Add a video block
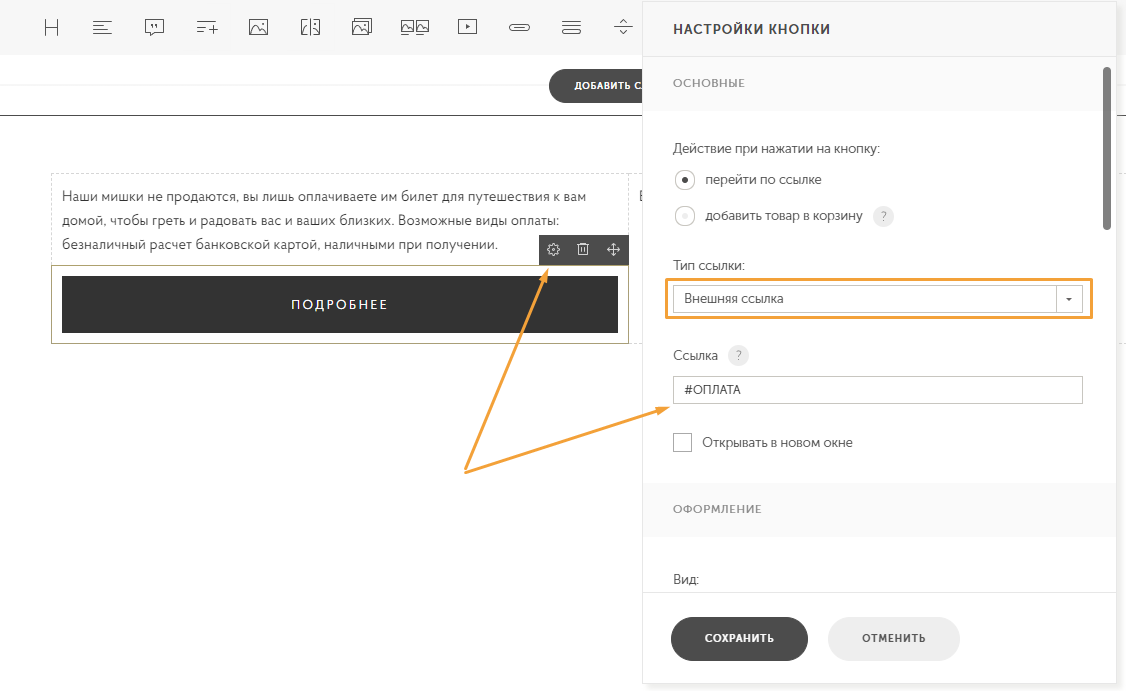Image resolution: width=1126 pixels, height=691 pixels. (x=467, y=28)
